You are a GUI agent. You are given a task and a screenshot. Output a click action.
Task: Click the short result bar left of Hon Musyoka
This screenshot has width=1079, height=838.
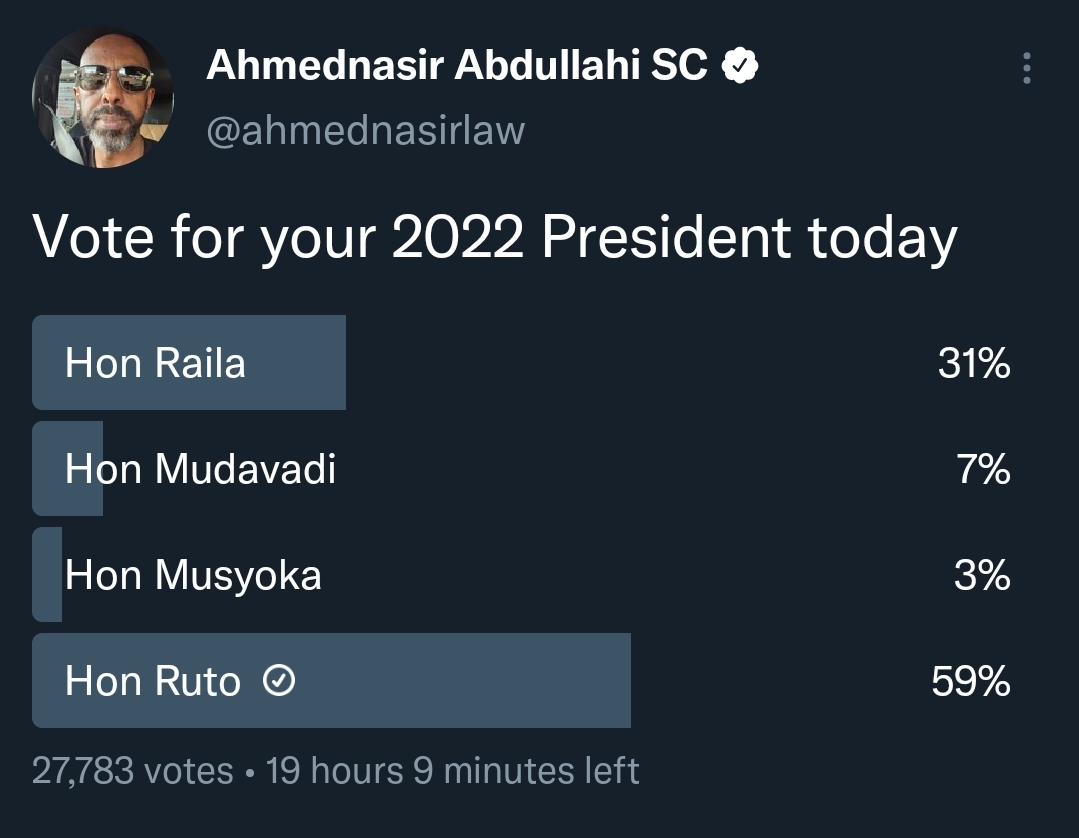[46, 575]
